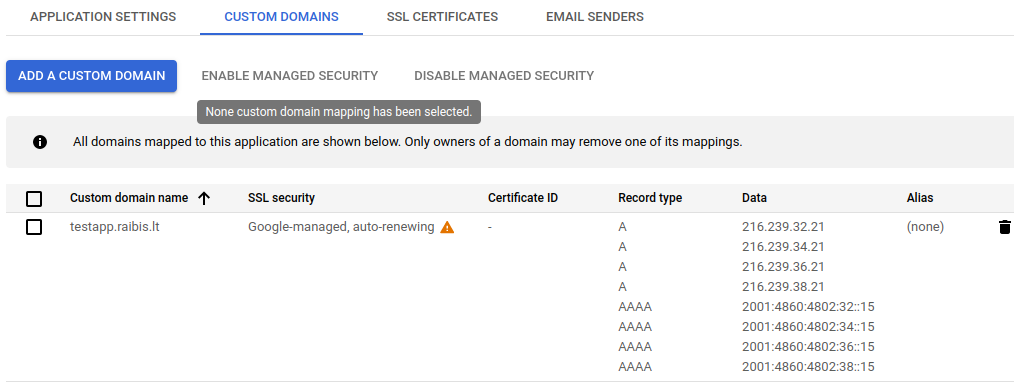This screenshot has height=382, width=1014.
Task: Click the IP address 216.239.36.21
Action: (x=783, y=267)
